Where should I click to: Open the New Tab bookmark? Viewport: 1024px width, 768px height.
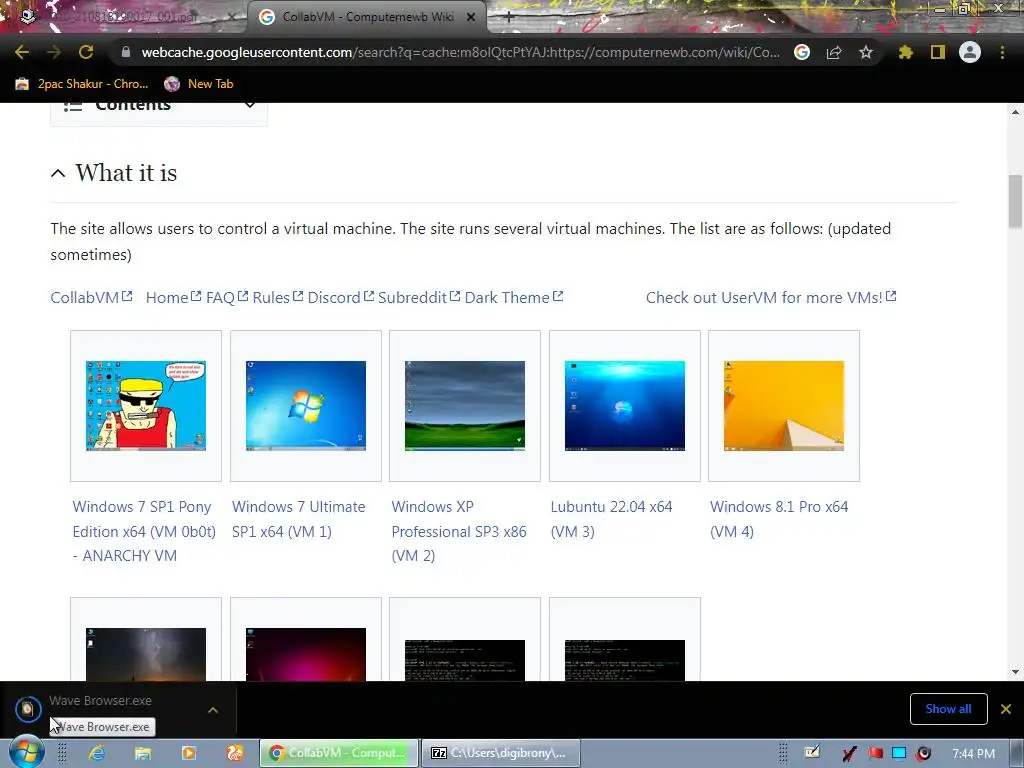pyautogui.click(x=199, y=84)
